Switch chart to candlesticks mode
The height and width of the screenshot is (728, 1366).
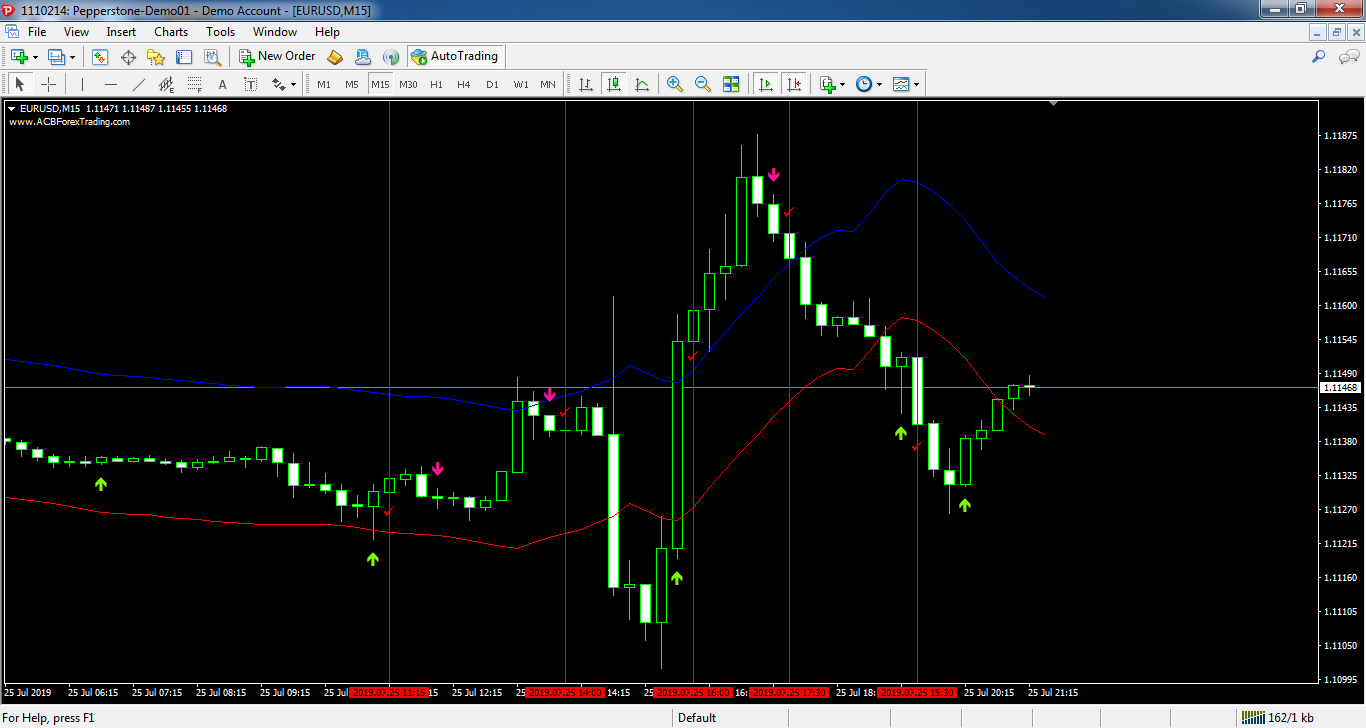(x=614, y=85)
